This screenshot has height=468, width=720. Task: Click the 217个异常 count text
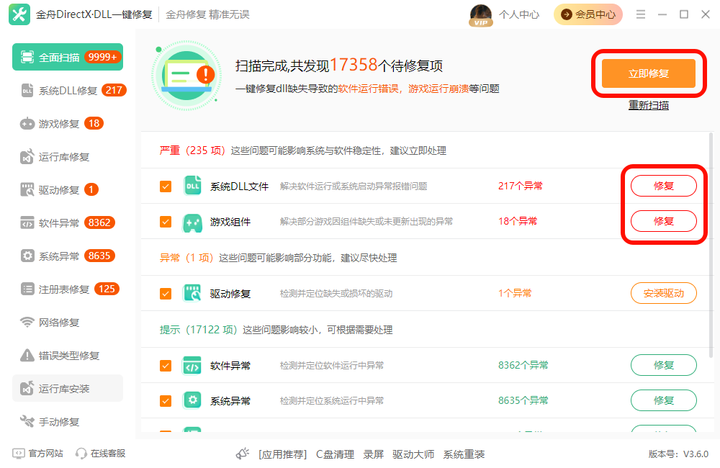(520, 186)
